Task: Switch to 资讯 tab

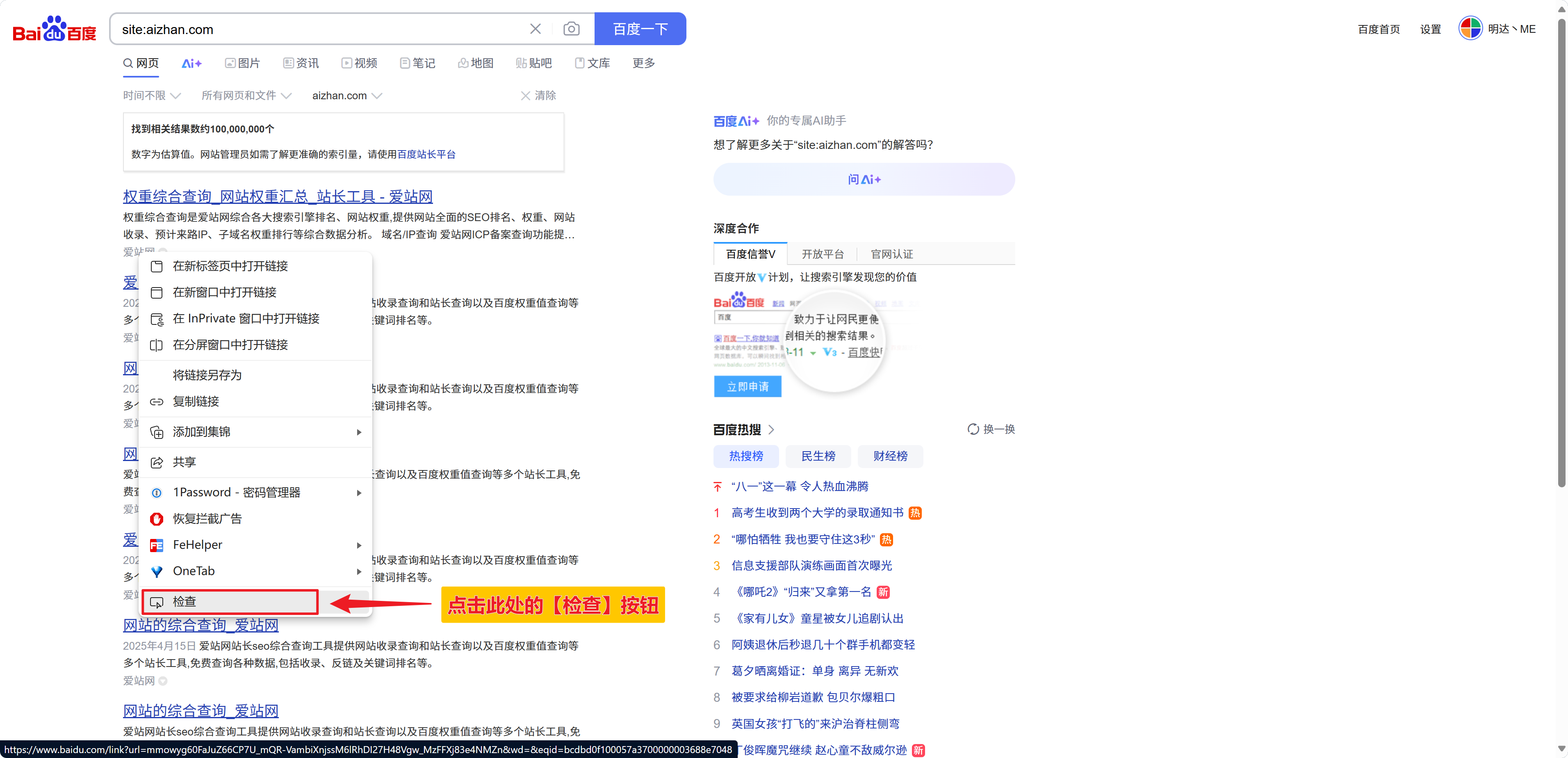Action: [x=301, y=63]
